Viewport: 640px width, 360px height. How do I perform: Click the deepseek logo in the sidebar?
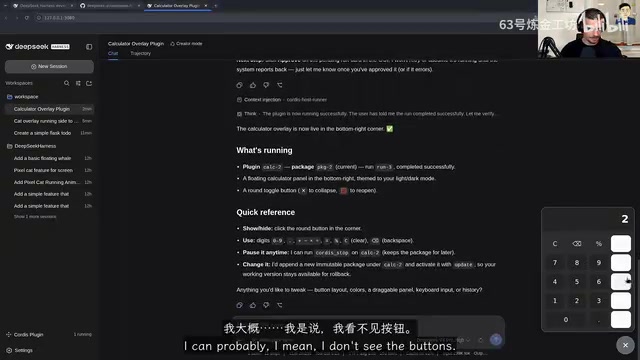(38, 47)
